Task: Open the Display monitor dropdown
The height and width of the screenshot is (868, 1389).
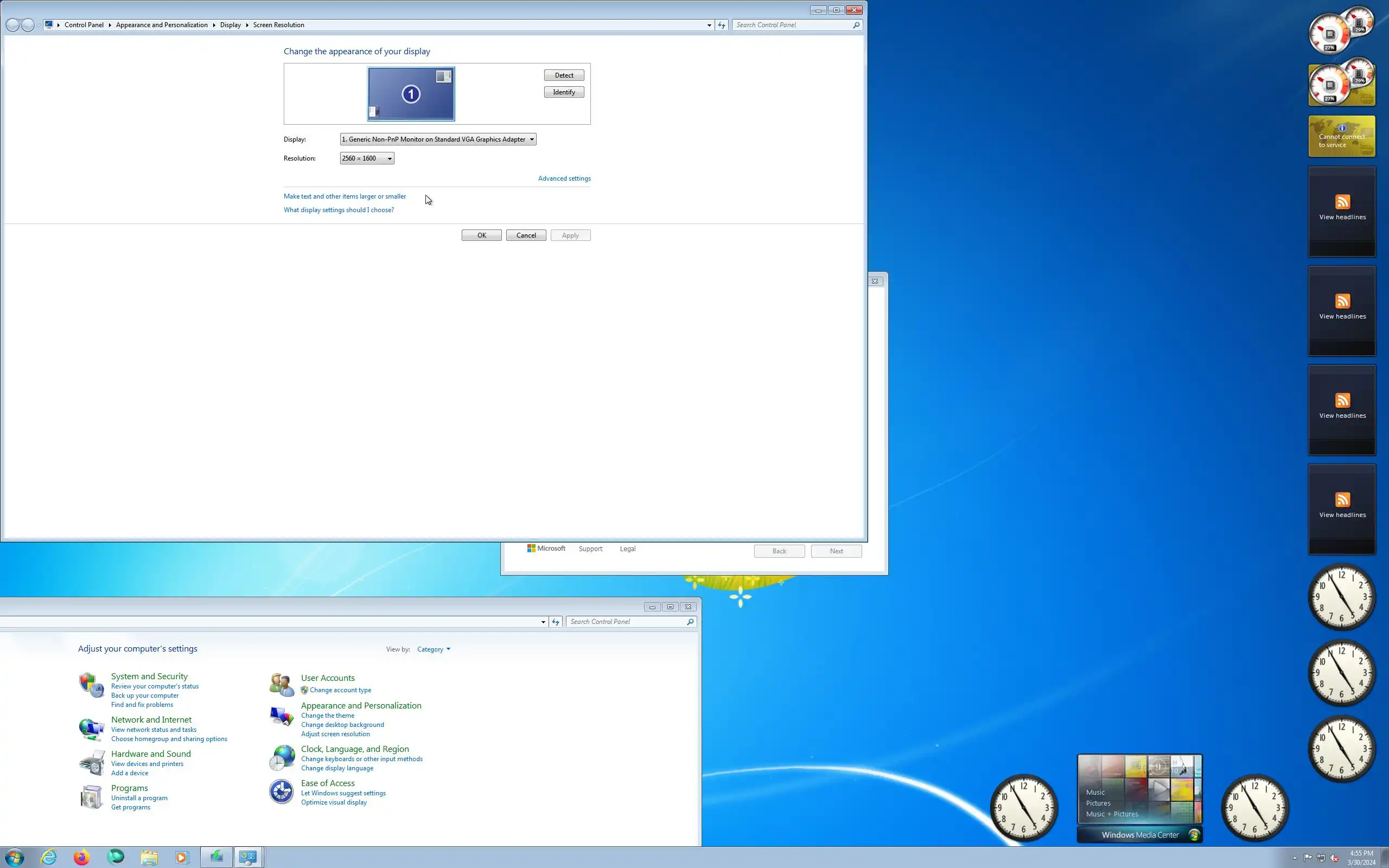Action: coord(438,139)
